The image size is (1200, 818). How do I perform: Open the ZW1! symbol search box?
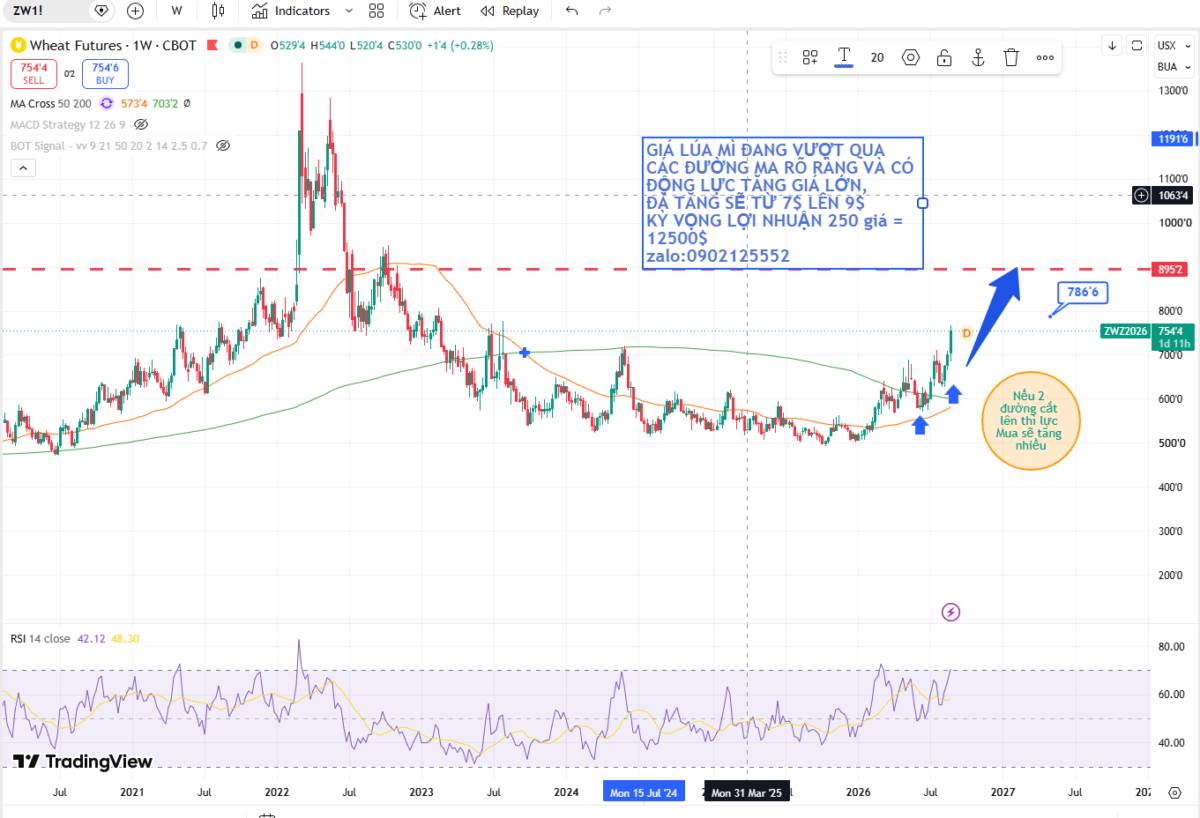58,11
